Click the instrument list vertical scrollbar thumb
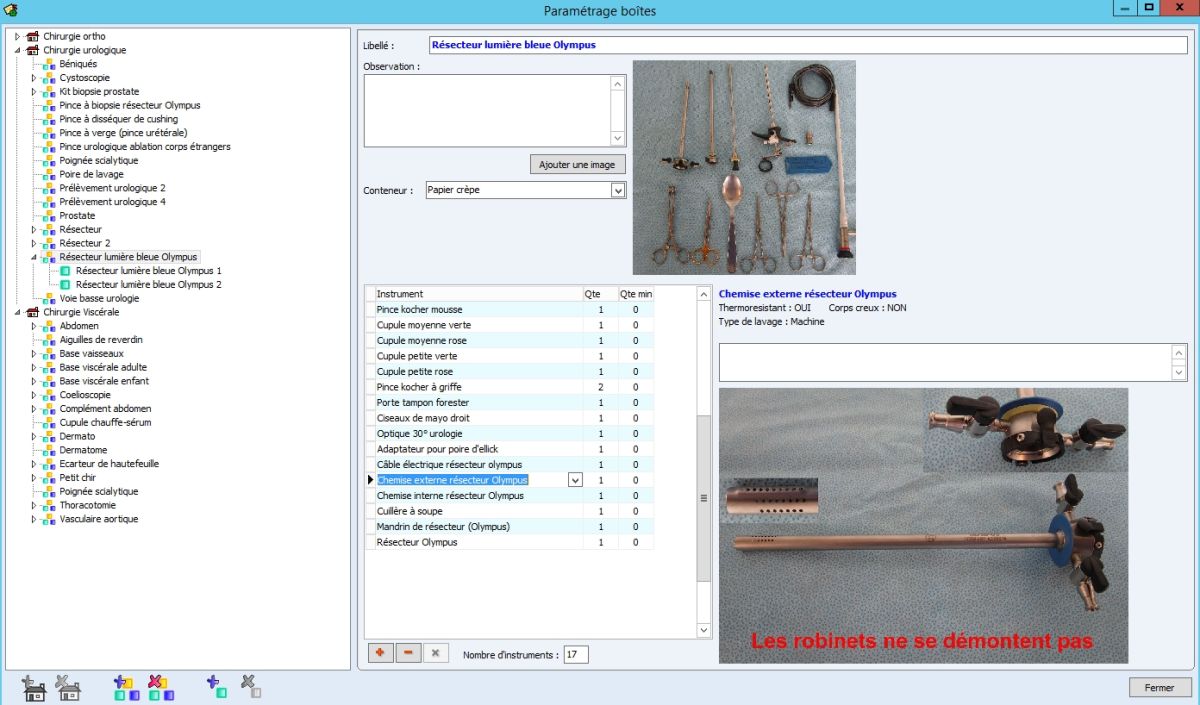Image resolution: width=1200 pixels, height=705 pixels. click(x=703, y=497)
